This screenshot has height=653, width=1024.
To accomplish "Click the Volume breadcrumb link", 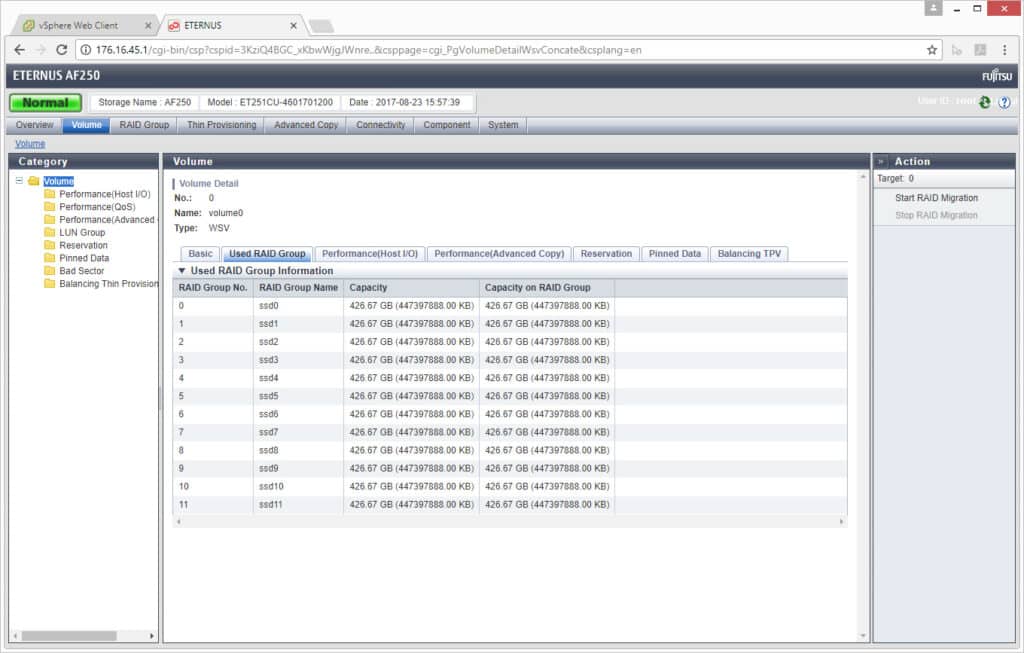I will point(30,144).
